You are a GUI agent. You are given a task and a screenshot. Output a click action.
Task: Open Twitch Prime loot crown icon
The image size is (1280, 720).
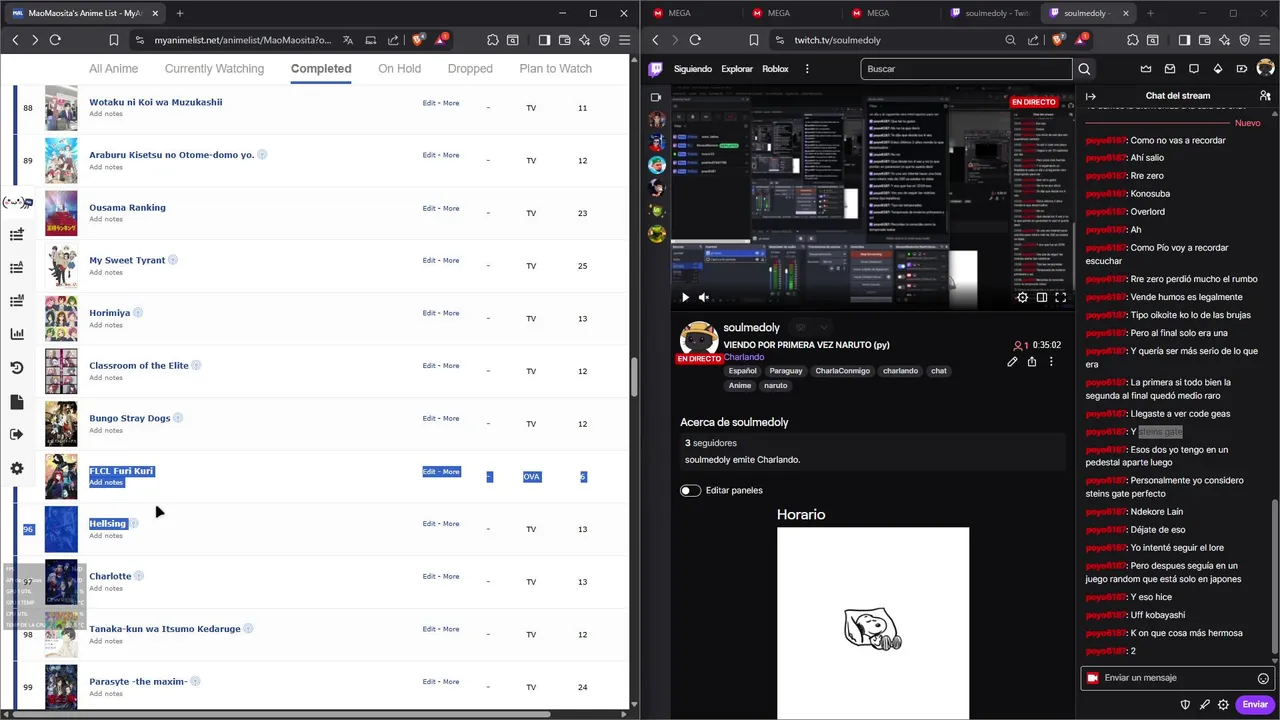(1146, 69)
